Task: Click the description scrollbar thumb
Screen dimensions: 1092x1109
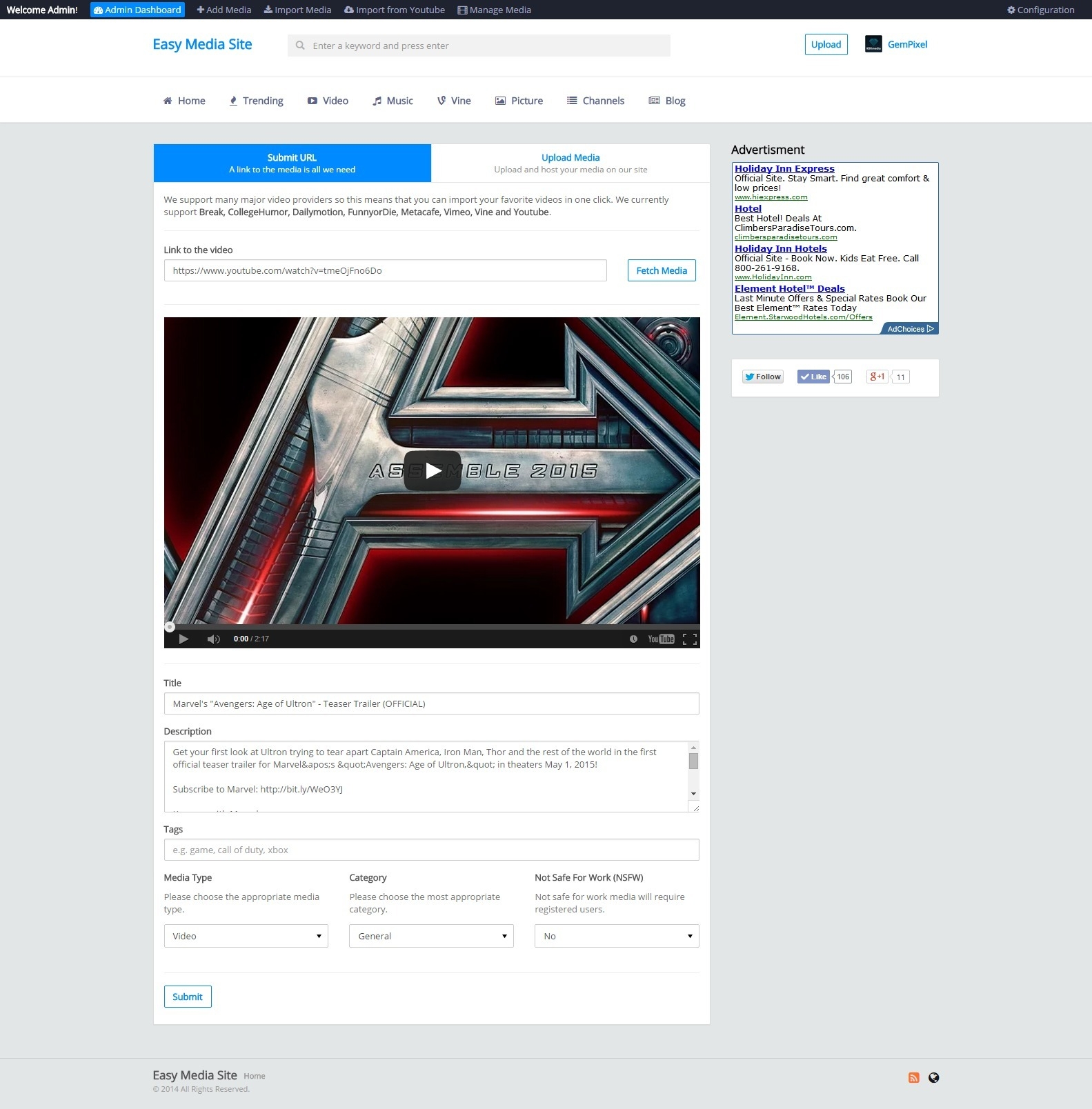Action: (x=693, y=761)
